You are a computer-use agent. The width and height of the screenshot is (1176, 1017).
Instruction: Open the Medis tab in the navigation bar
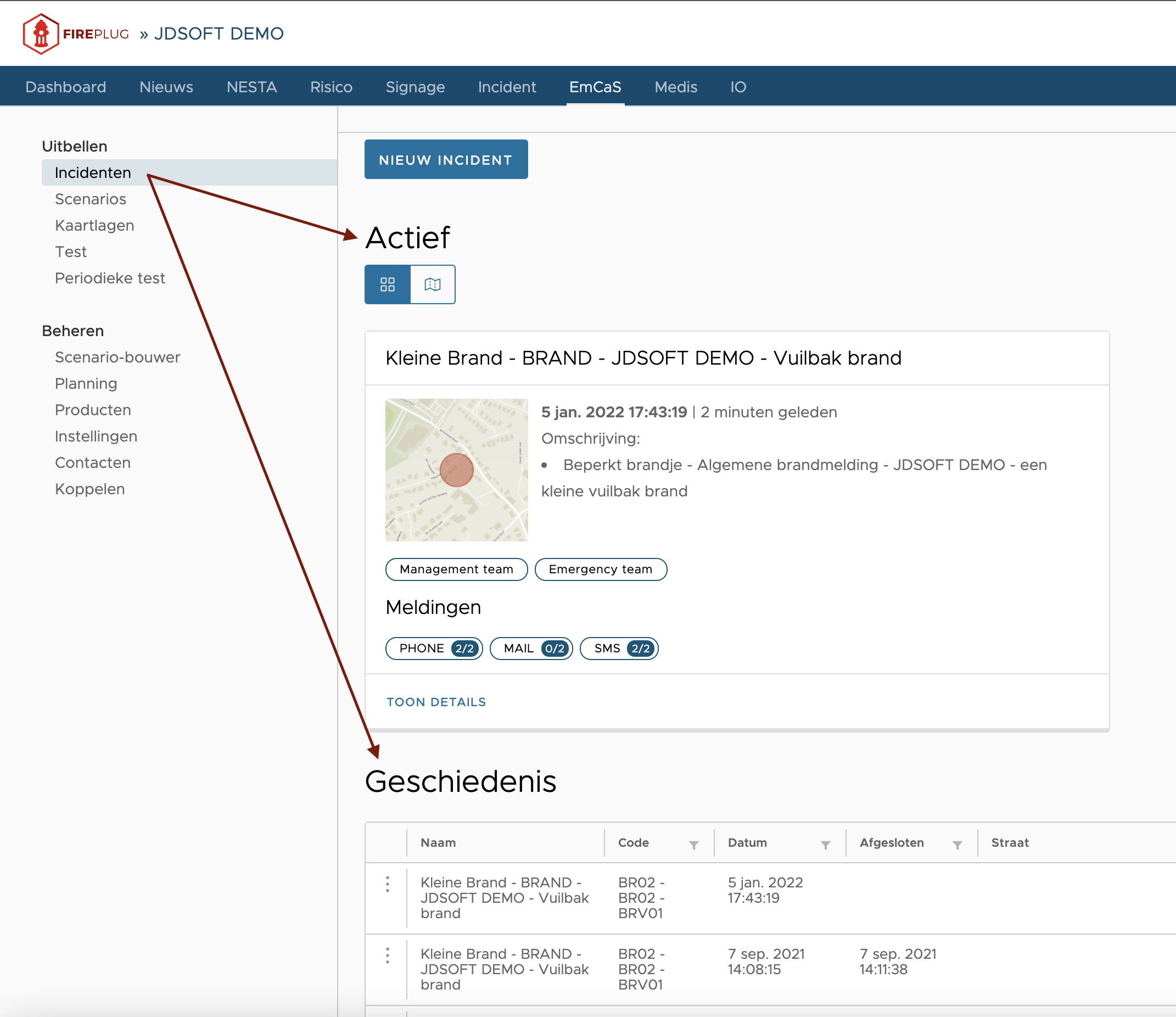[675, 87]
